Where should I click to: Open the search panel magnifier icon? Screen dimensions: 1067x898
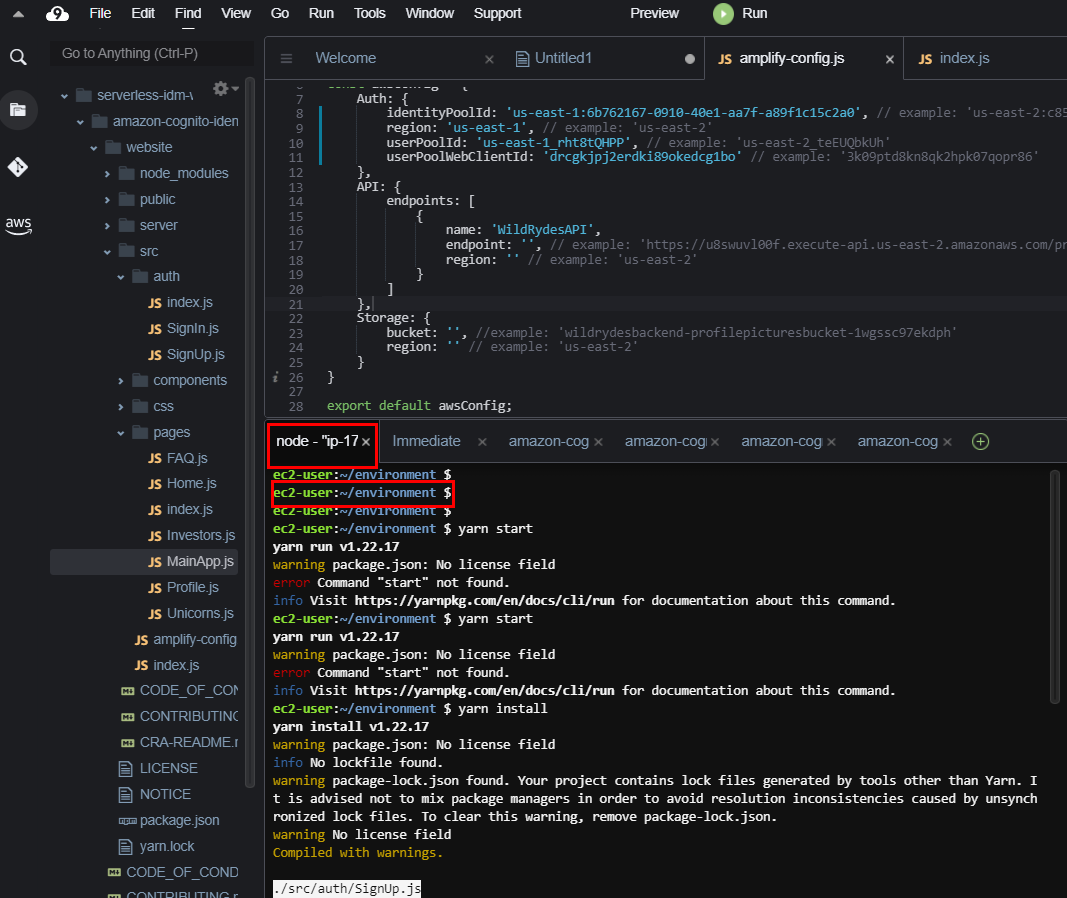pos(18,57)
